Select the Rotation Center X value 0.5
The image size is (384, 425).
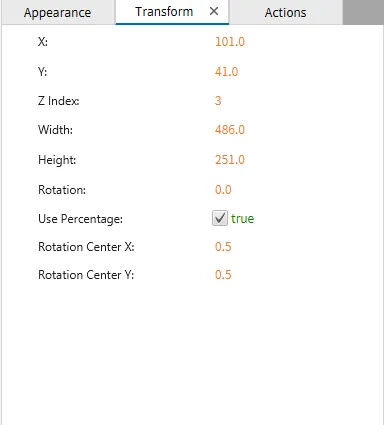[223, 247]
